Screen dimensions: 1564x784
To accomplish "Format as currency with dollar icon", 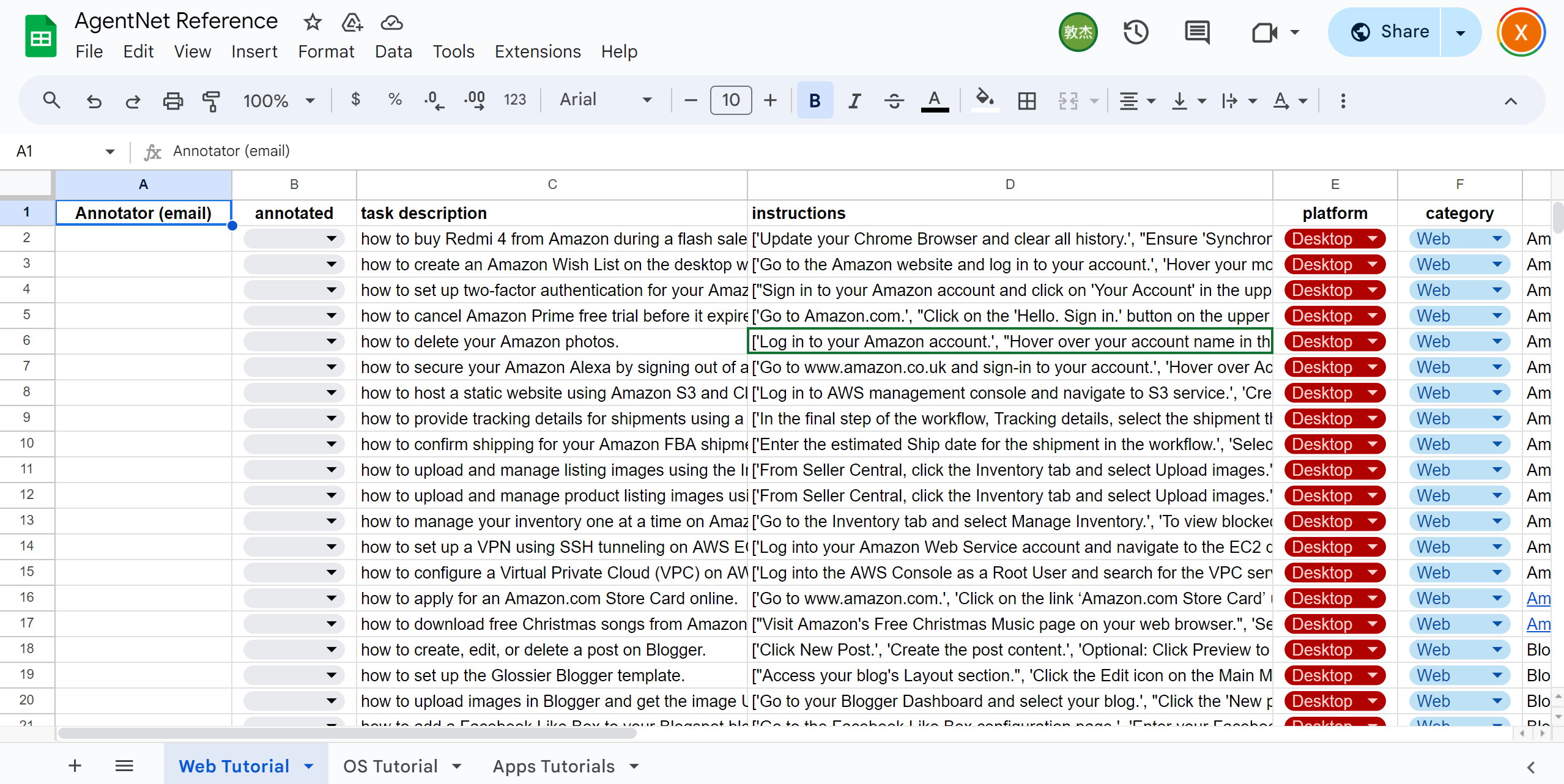I will point(355,99).
